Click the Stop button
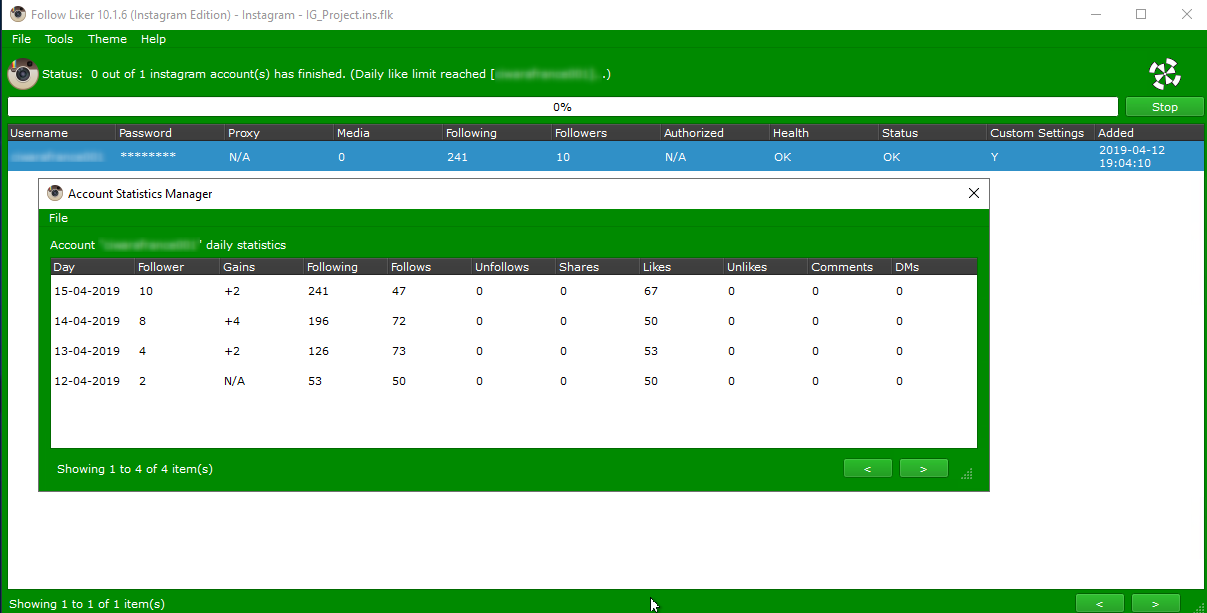 point(1165,107)
